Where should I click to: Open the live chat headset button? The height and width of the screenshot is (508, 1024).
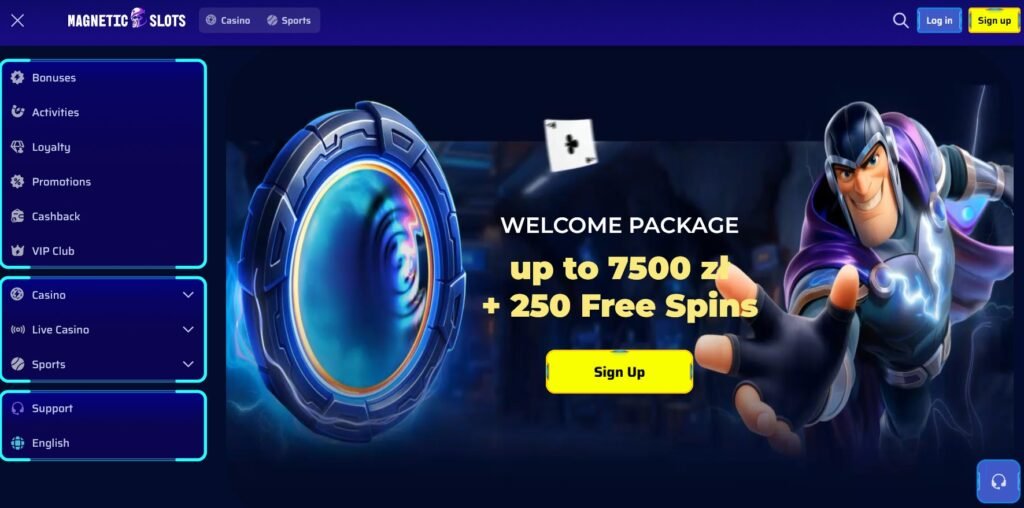998,482
